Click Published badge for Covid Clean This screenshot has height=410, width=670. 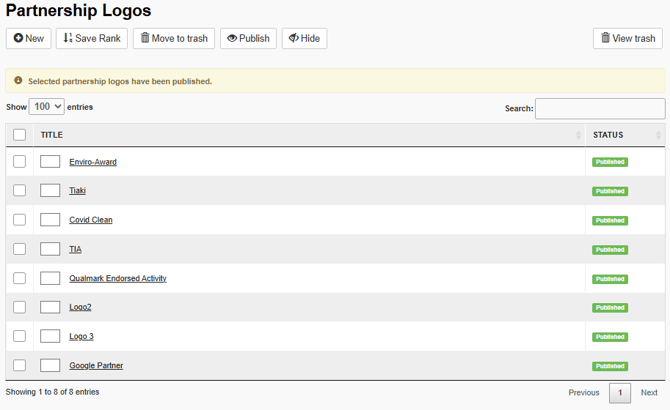click(610, 221)
